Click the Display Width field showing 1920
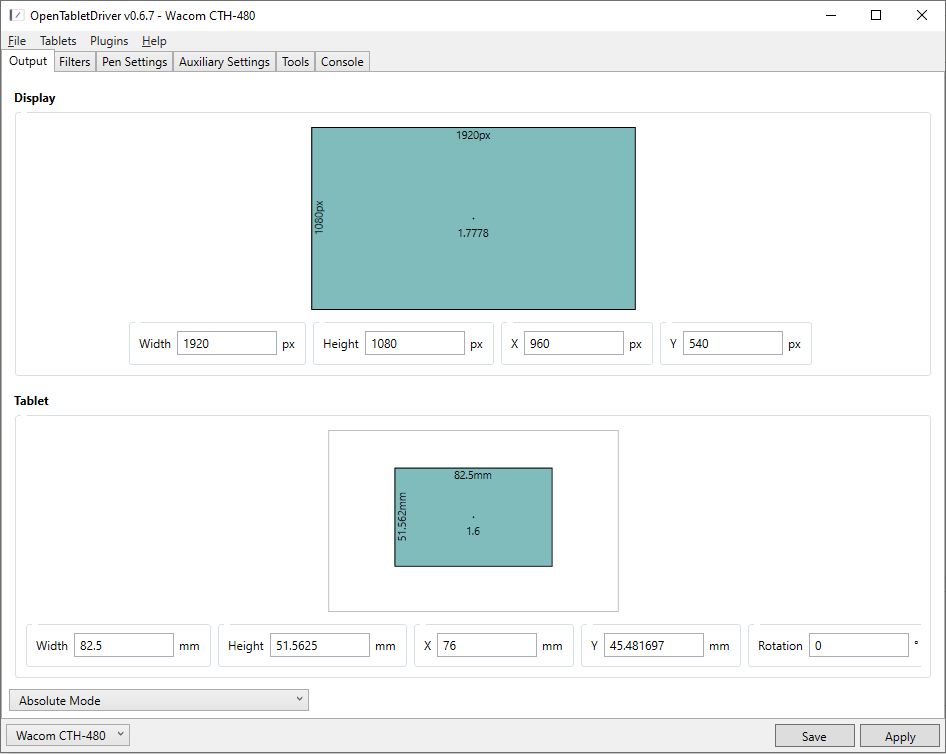Viewport: 946px width, 754px height. [227, 343]
